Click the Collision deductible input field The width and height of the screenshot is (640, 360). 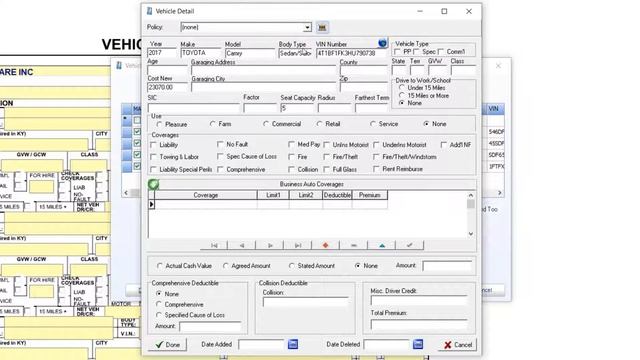click(x=306, y=302)
